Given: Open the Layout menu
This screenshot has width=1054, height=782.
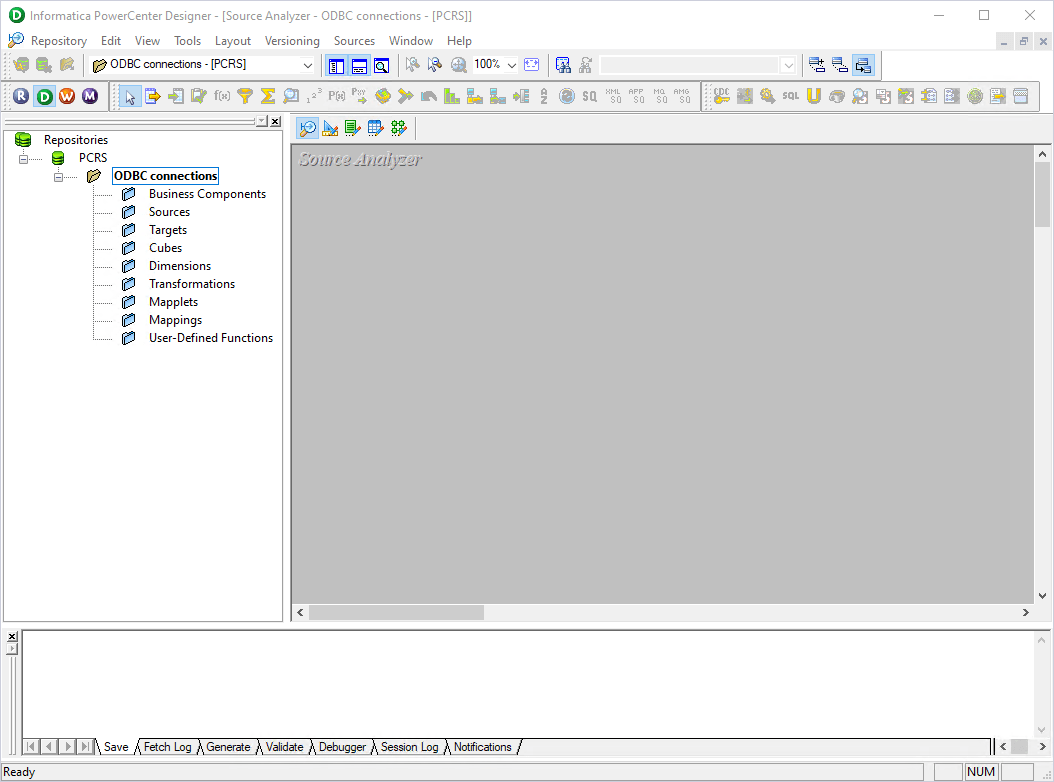Looking at the screenshot, I should tap(233, 41).
